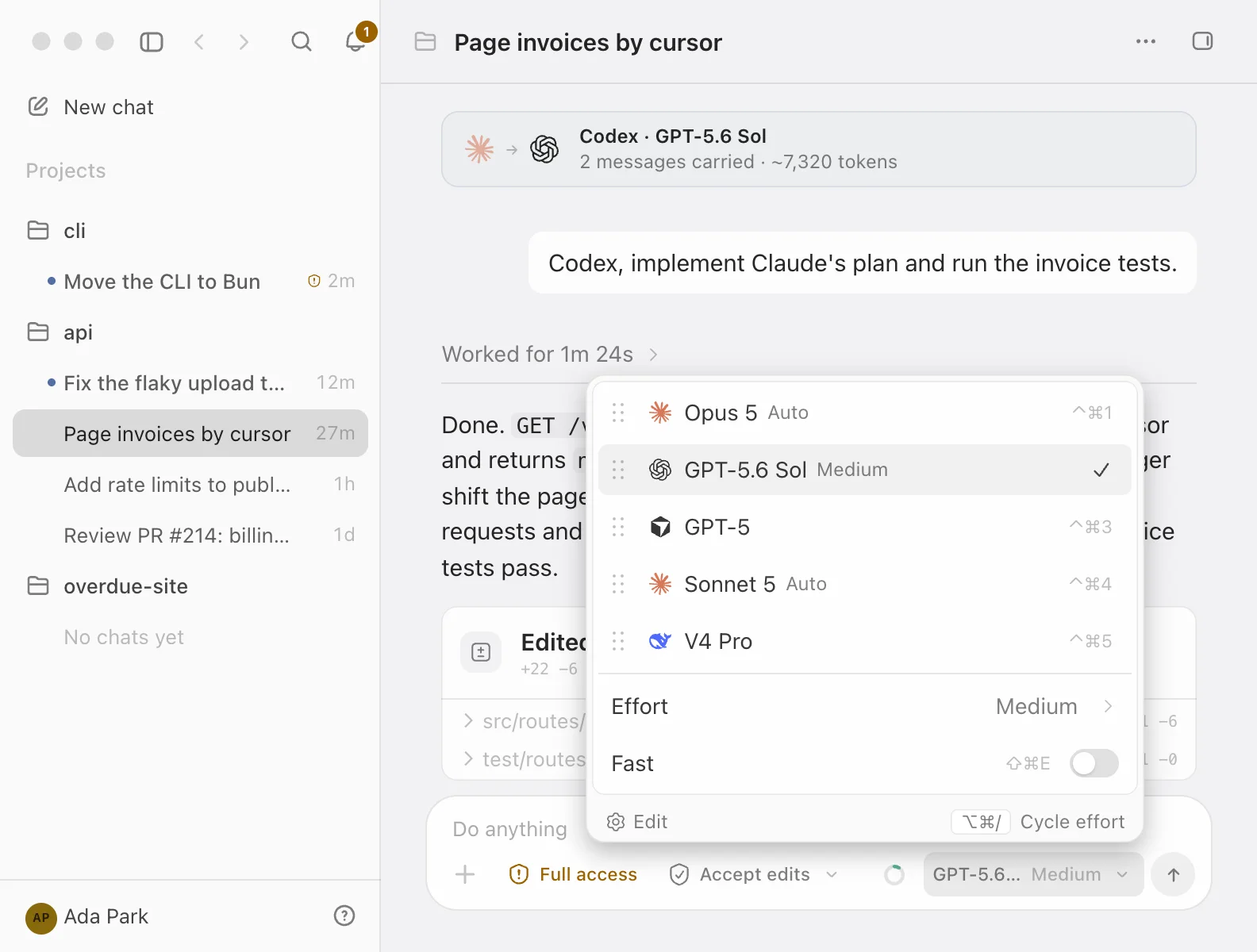The height and width of the screenshot is (952, 1257).
Task: Toggle the right side panel icon
Action: 1202,41
